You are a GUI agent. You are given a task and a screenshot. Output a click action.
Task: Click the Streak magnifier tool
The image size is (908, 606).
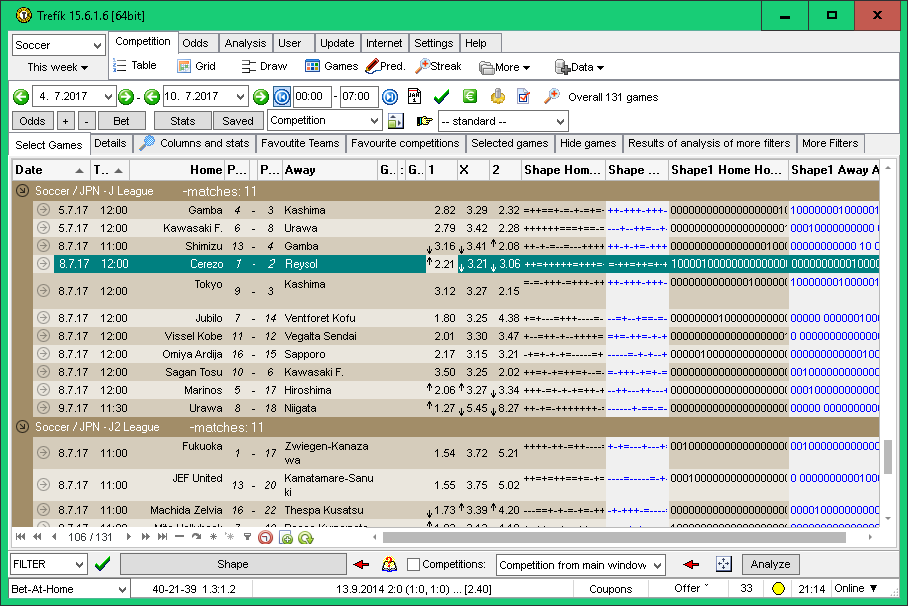tap(438, 66)
